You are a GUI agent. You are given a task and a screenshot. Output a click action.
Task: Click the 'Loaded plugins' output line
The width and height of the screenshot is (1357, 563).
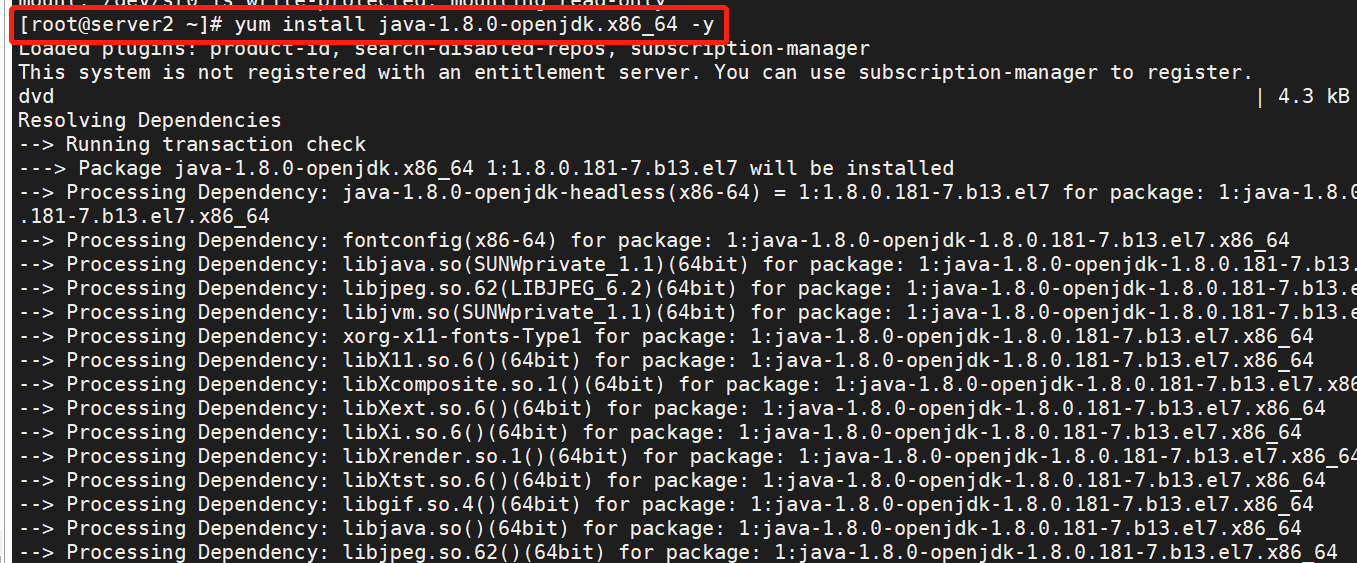click(x=444, y=48)
